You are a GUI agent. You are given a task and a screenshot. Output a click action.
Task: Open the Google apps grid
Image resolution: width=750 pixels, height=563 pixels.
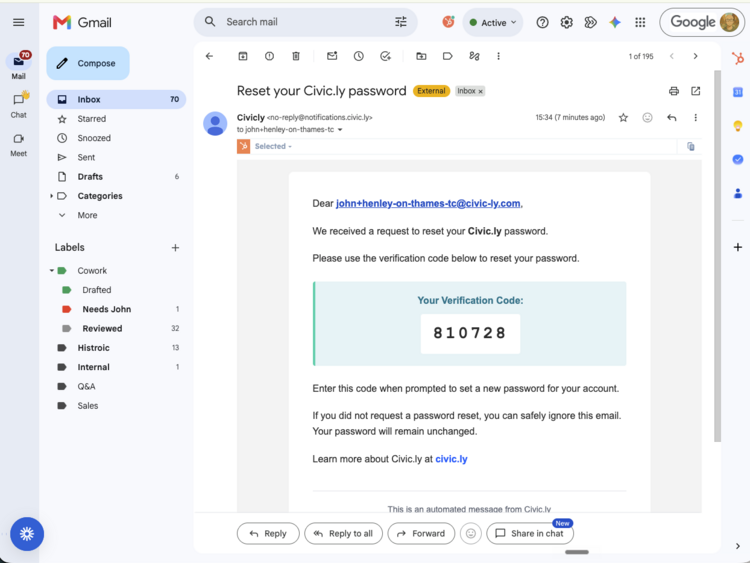tap(640, 22)
